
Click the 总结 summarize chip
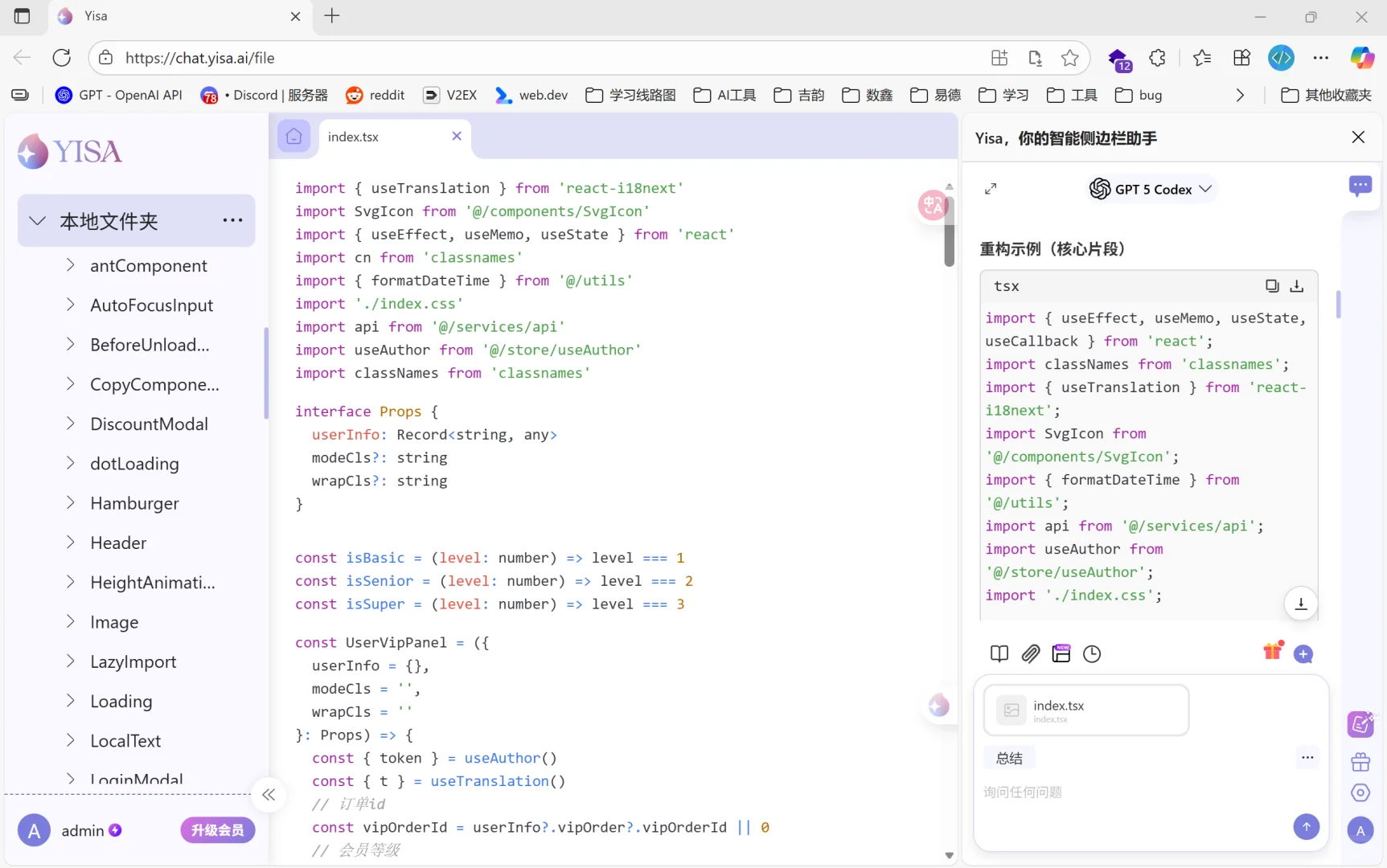[1009, 758]
